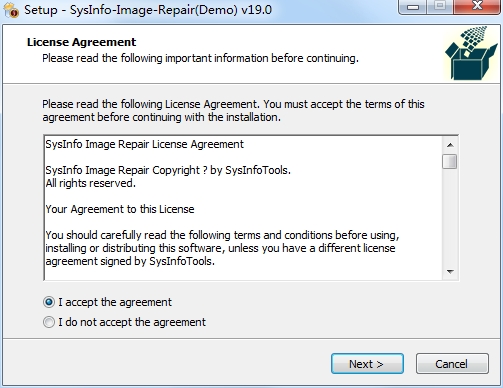Click the Next > button
The width and height of the screenshot is (503, 388).
point(367,364)
